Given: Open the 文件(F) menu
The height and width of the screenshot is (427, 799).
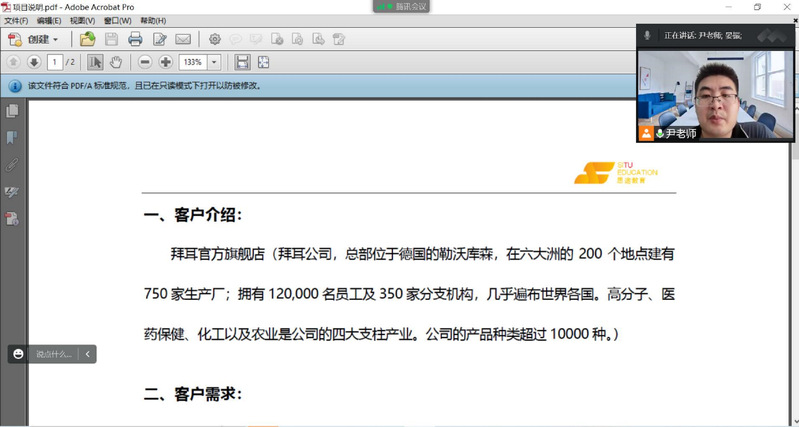Looking at the screenshot, I should 16,21.
